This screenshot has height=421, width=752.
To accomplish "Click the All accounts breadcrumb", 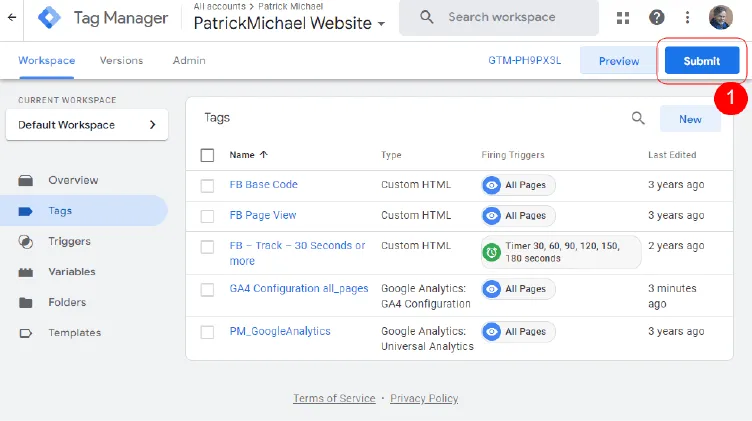I will coord(219,7).
